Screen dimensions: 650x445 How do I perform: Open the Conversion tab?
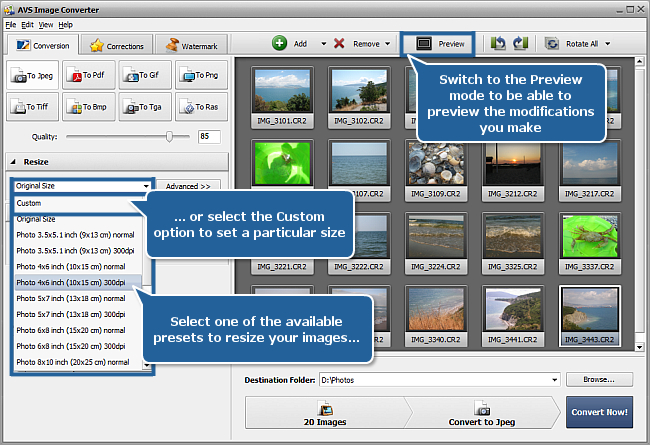pos(43,45)
